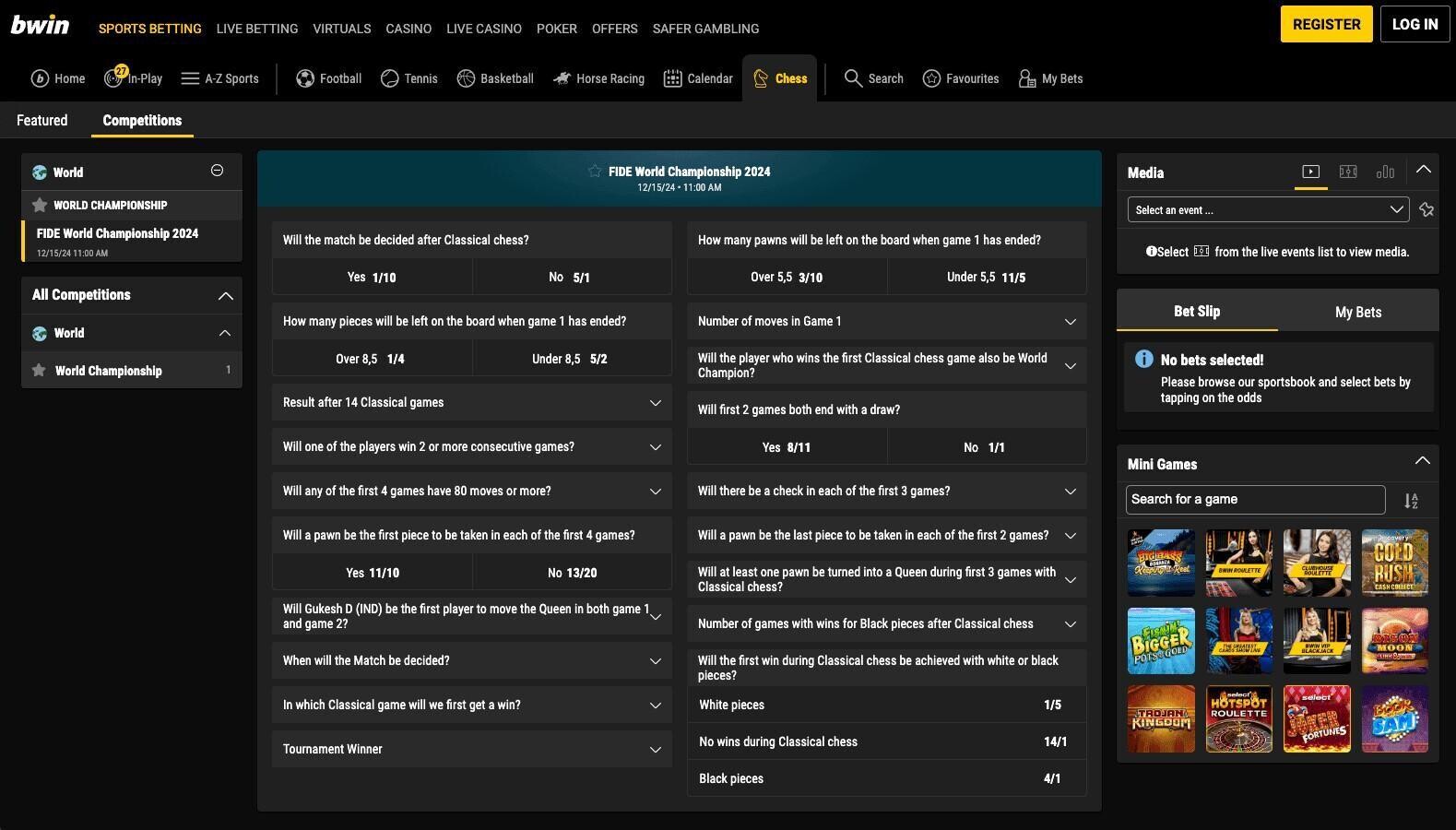The height and width of the screenshot is (830, 1456).
Task: Select the statistics media icon
Action: (x=1385, y=172)
